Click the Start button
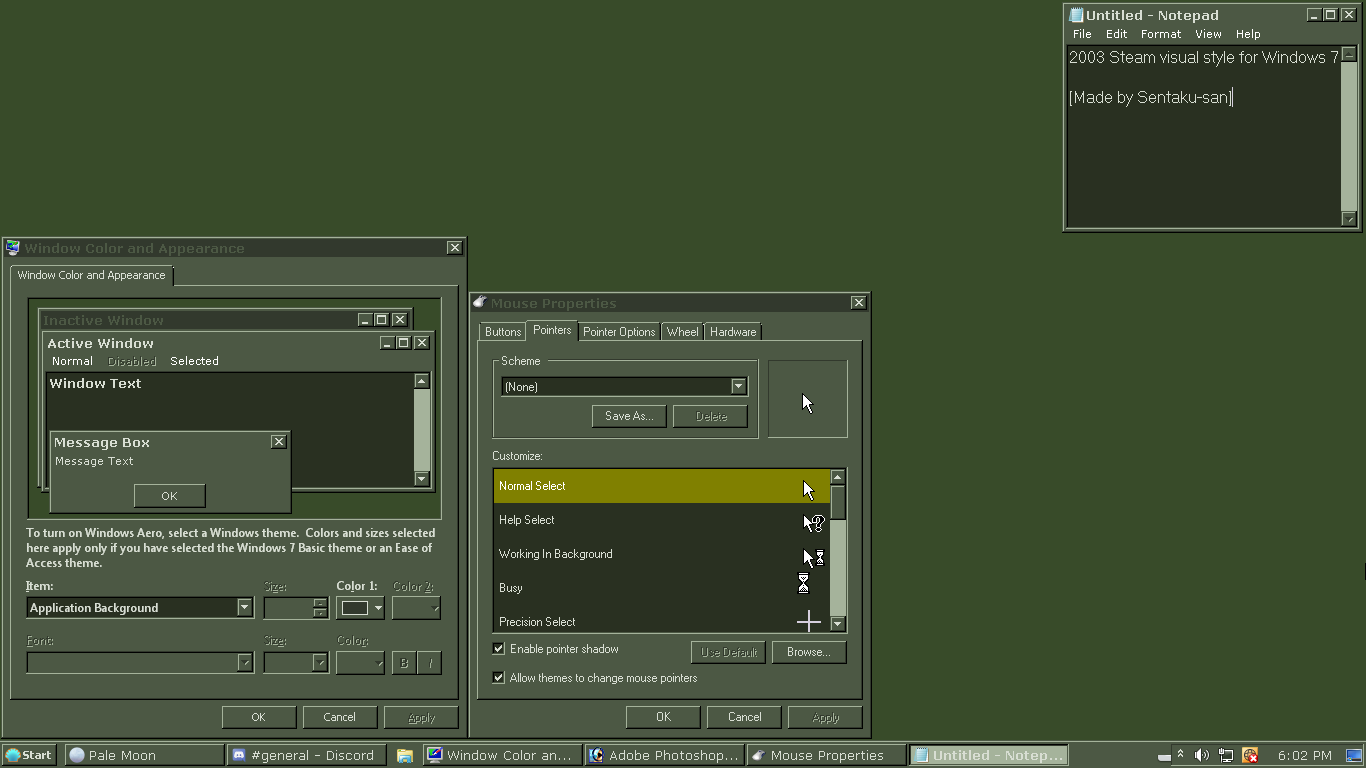1366x768 pixels. pyautogui.click(x=29, y=755)
